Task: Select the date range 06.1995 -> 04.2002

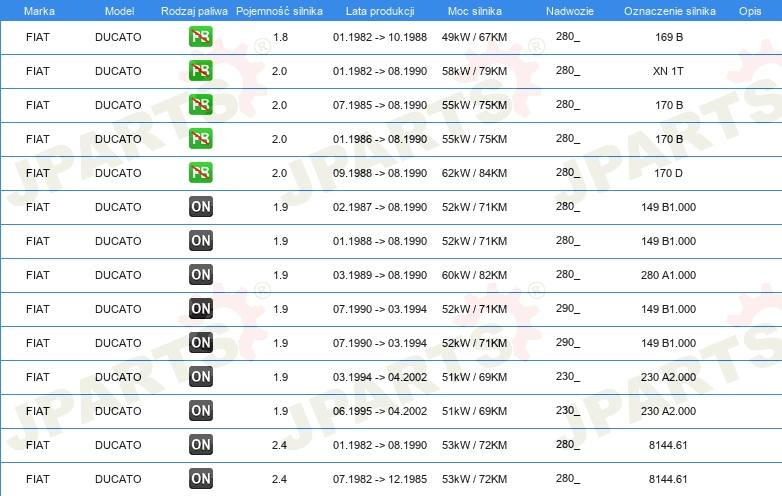Action: click(x=380, y=411)
